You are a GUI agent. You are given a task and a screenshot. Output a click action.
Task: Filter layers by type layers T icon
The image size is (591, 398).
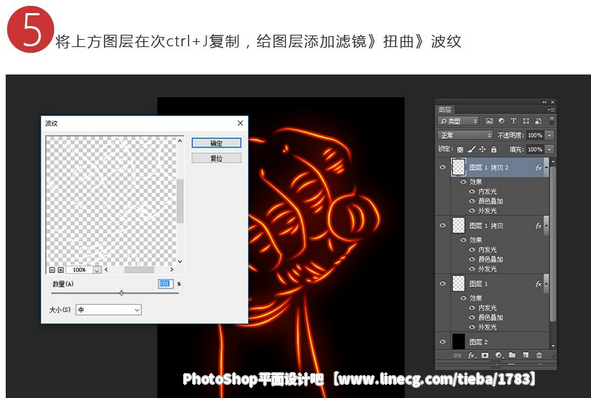[513, 121]
